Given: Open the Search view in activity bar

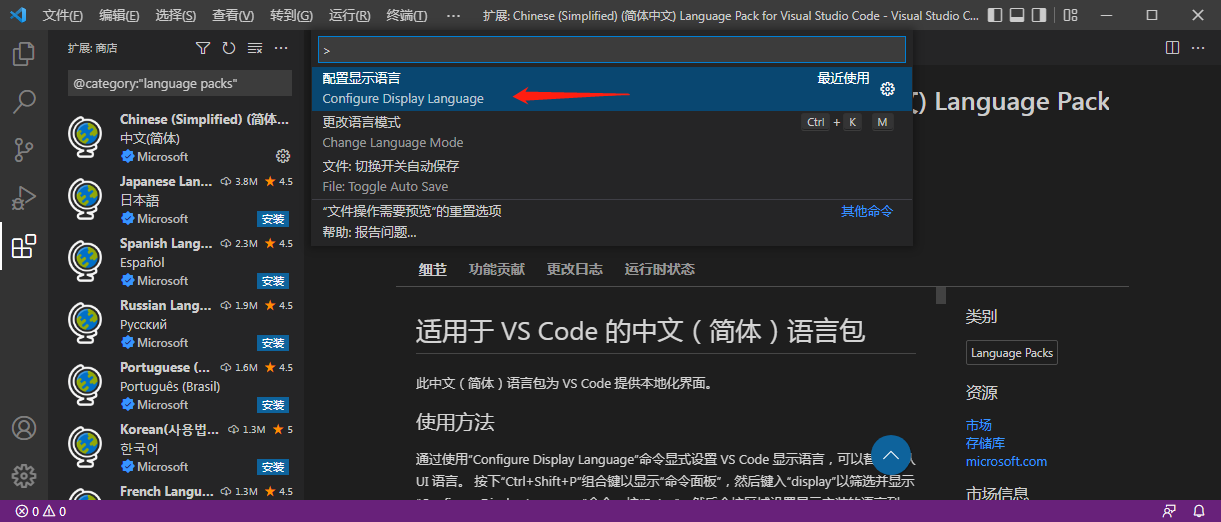Looking at the screenshot, I should pos(24,101).
